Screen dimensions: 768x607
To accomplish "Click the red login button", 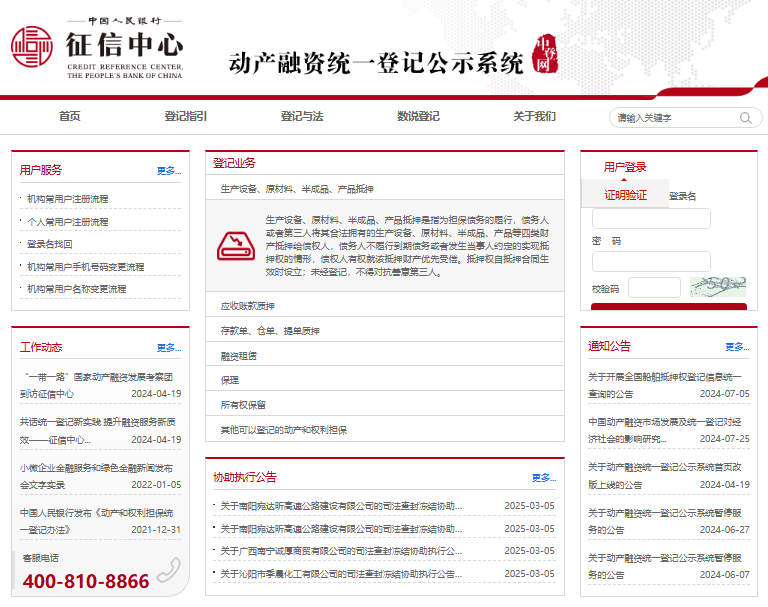I will pyautogui.click(x=669, y=307).
